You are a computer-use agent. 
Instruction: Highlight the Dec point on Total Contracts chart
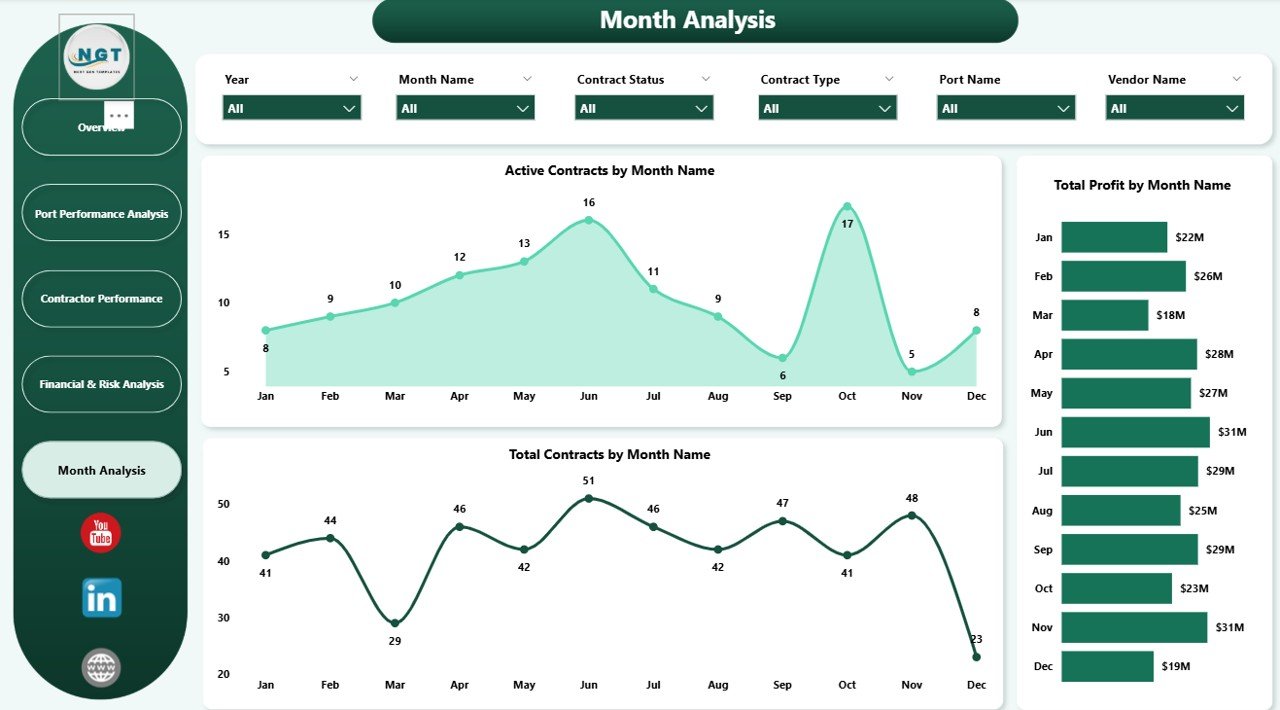[976, 657]
